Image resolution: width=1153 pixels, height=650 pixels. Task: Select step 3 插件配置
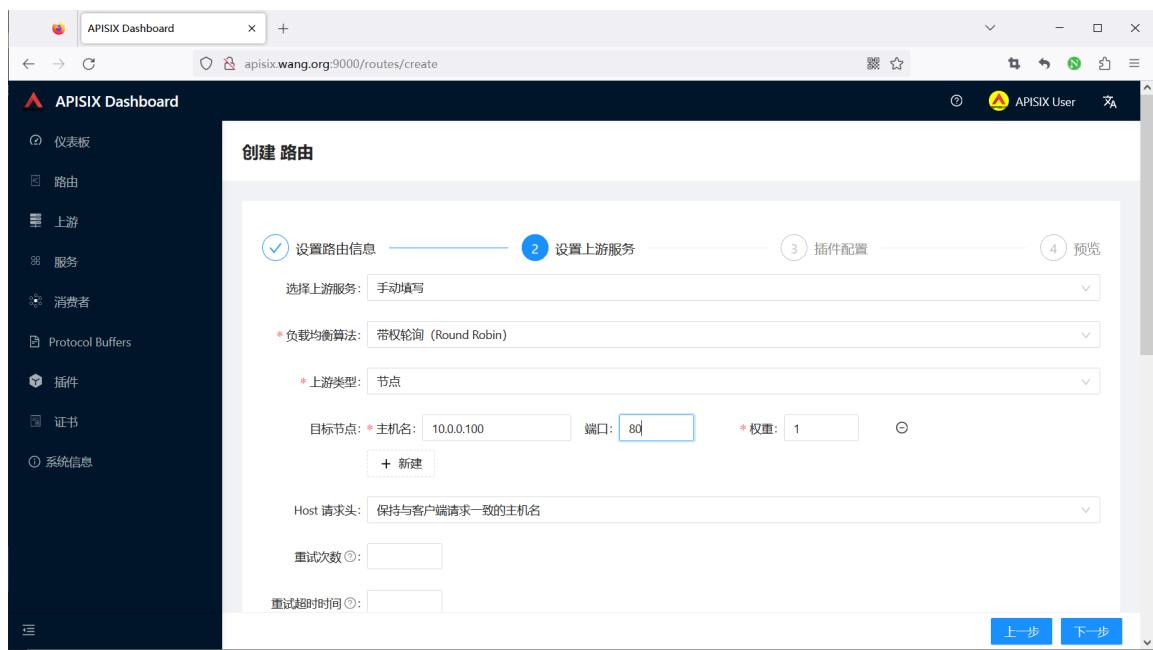click(x=824, y=249)
